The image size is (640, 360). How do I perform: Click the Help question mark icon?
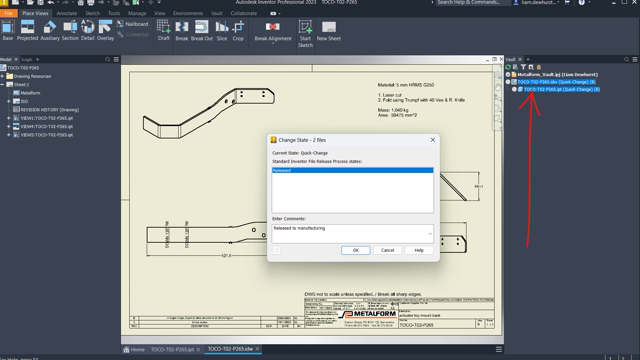tap(582, 2)
